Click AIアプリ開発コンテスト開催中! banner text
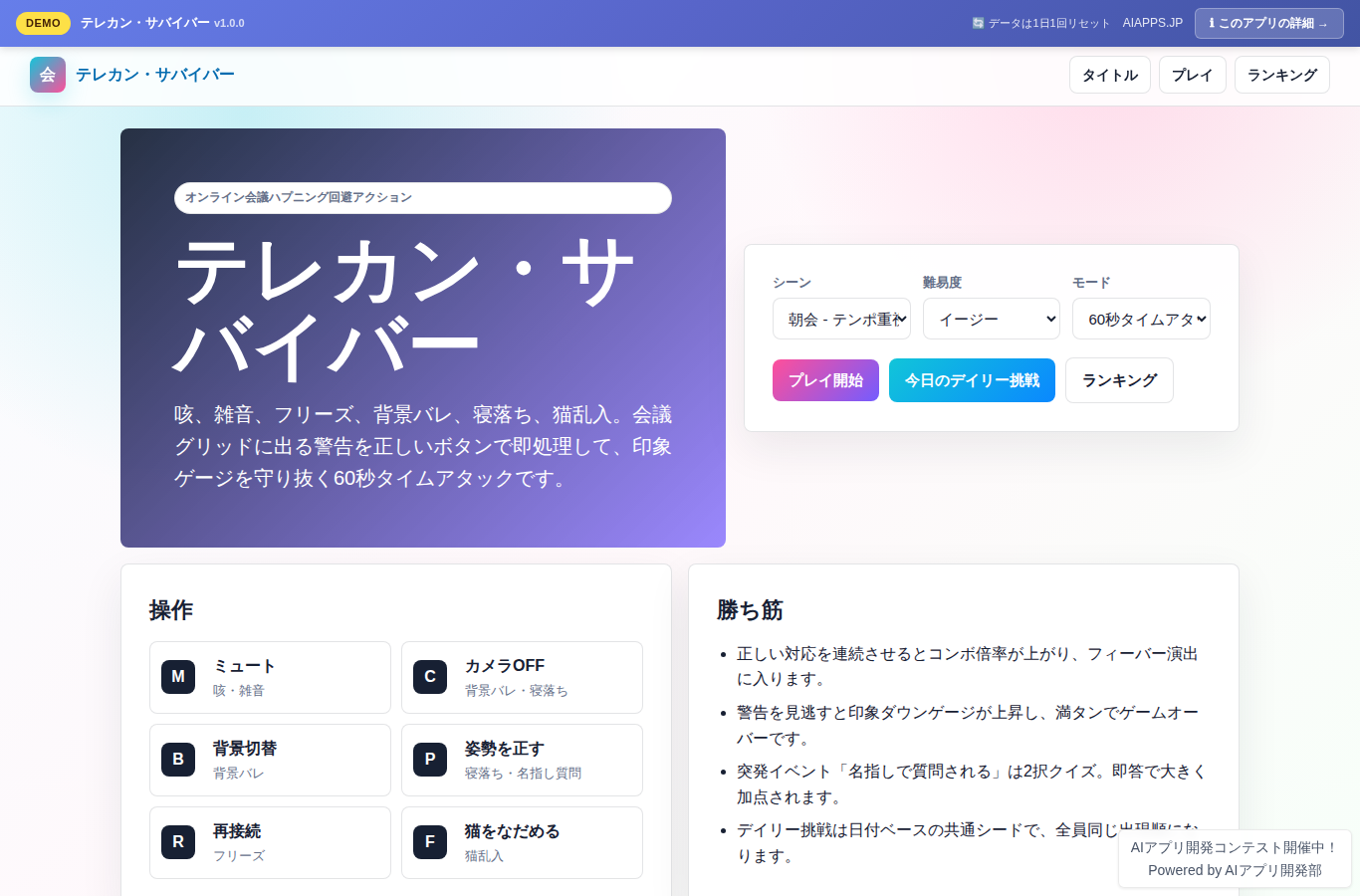 pyautogui.click(x=1235, y=847)
